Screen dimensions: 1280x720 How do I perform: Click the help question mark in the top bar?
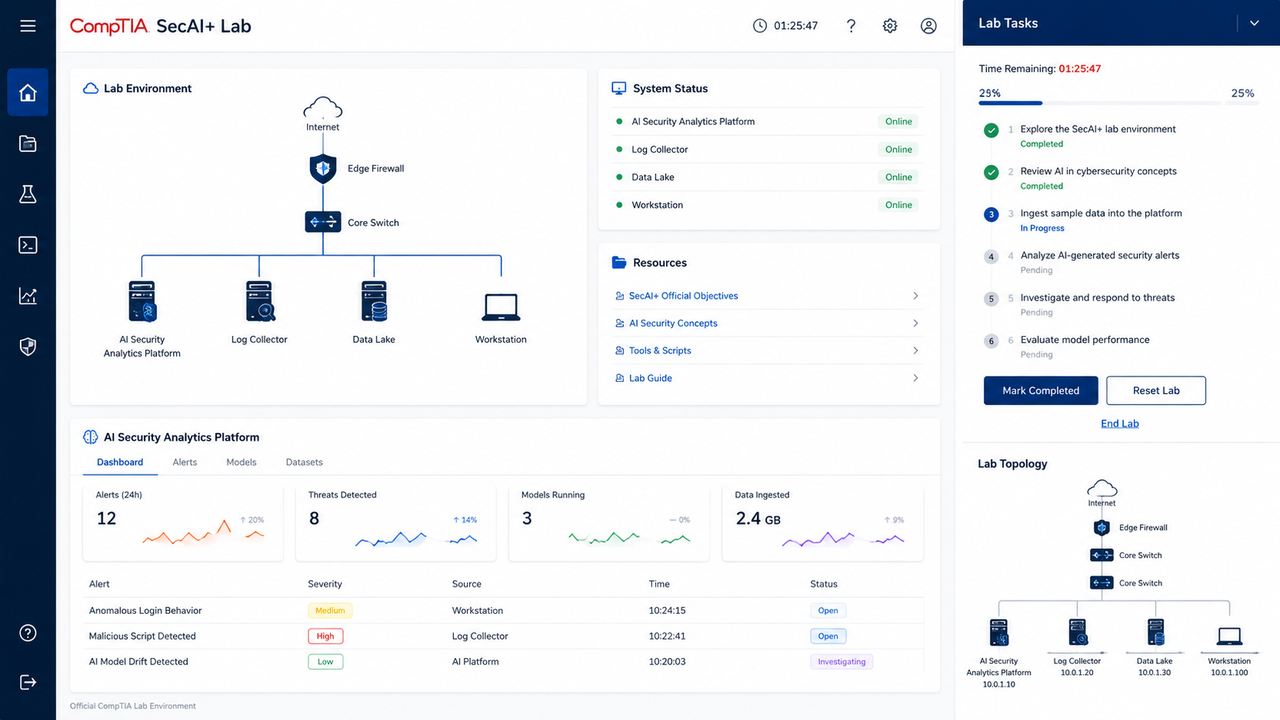[x=851, y=26]
